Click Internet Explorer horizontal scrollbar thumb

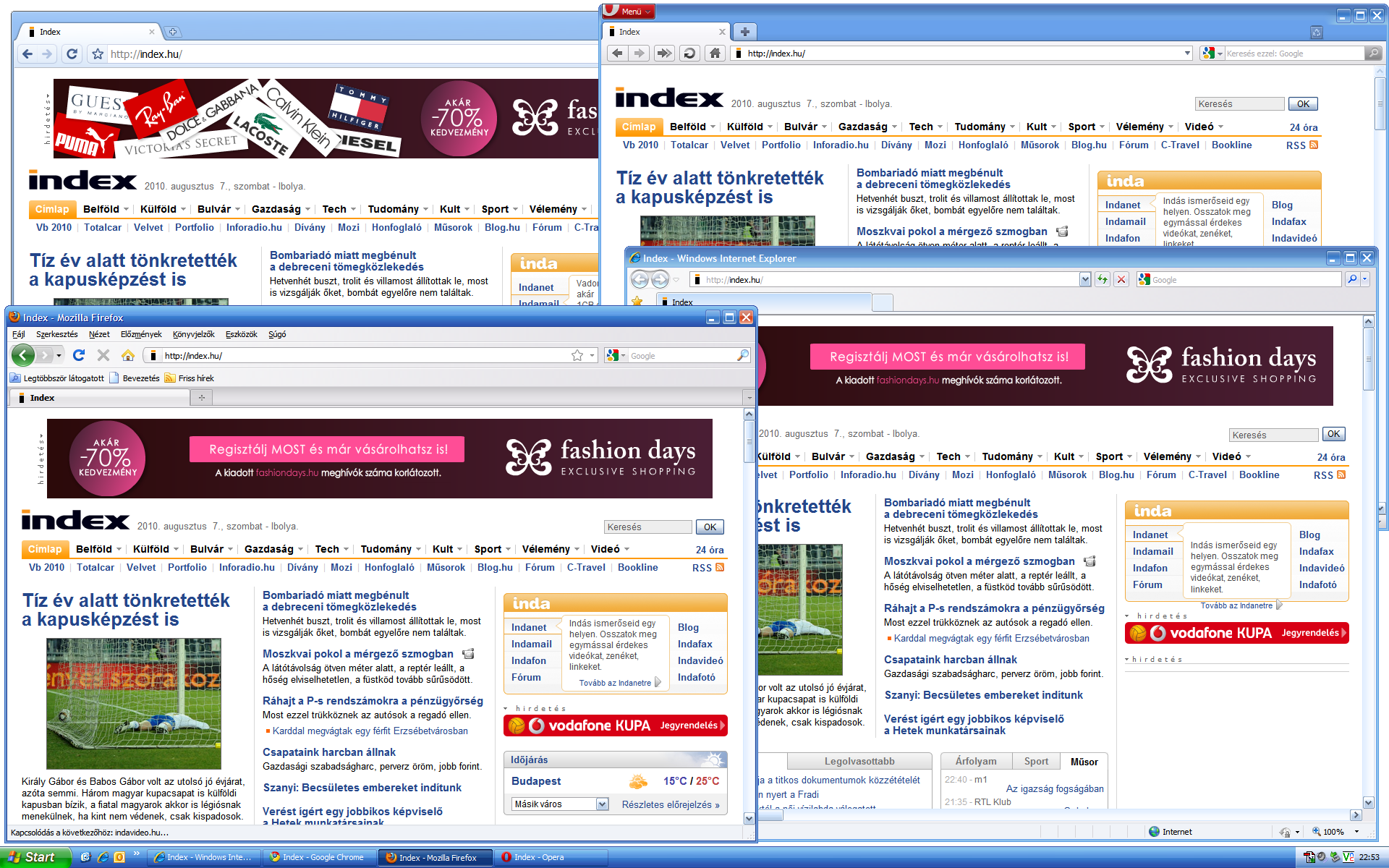tap(770, 815)
